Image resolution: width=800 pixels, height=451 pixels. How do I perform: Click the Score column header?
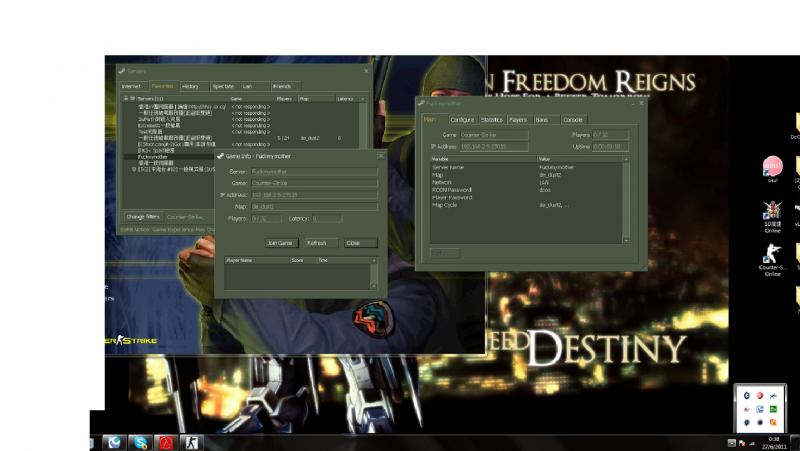[303, 260]
